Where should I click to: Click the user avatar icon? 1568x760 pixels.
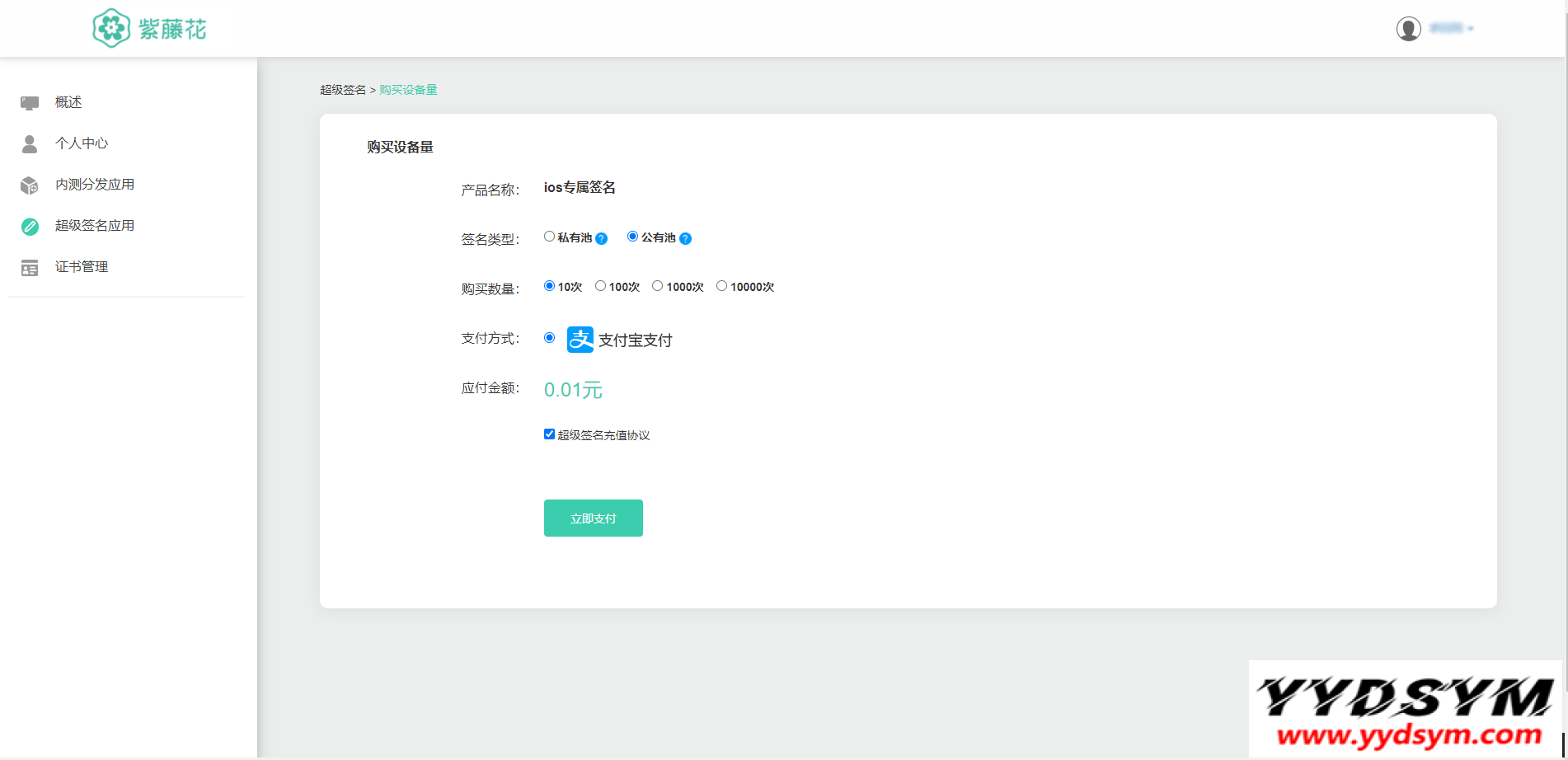click(1408, 29)
